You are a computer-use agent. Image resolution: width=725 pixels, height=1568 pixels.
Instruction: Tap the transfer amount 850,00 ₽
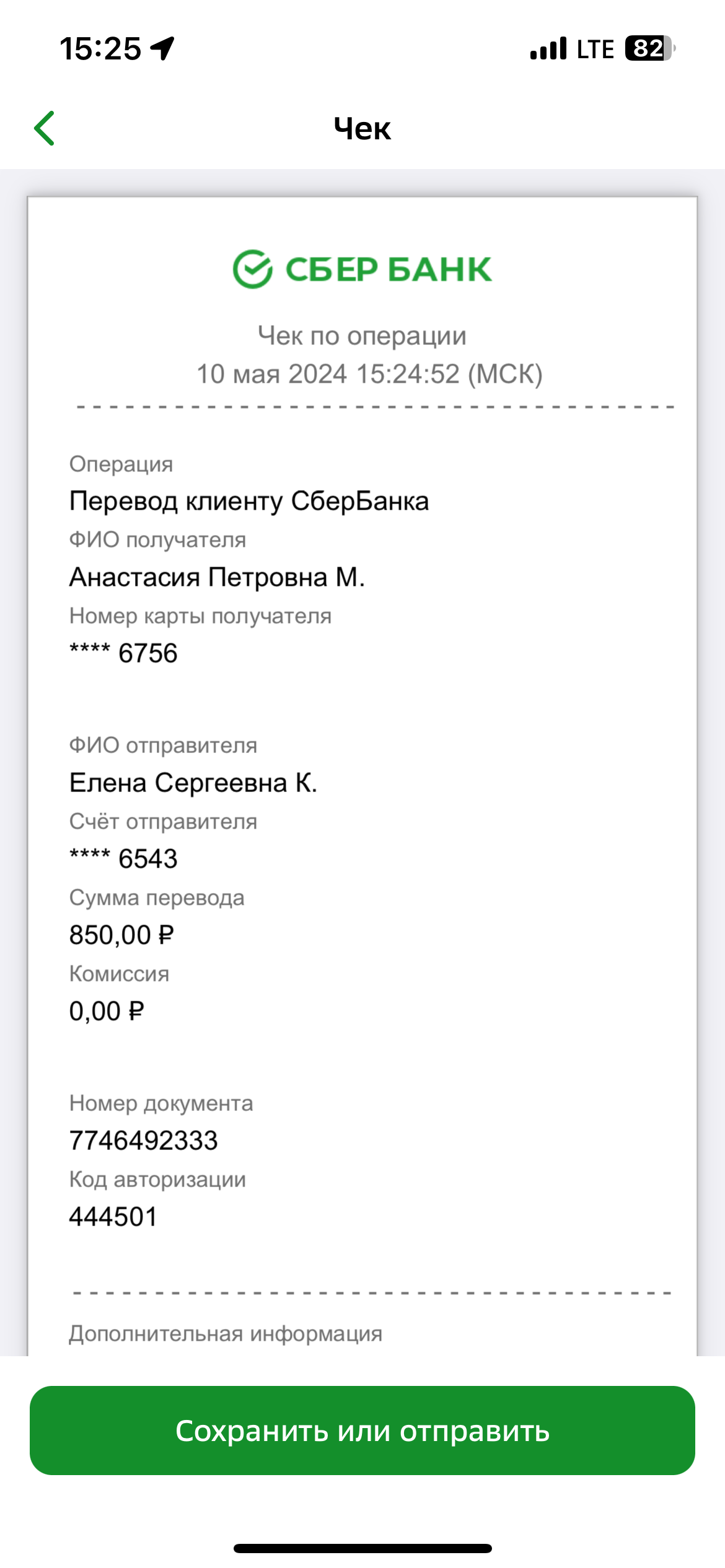[121, 935]
